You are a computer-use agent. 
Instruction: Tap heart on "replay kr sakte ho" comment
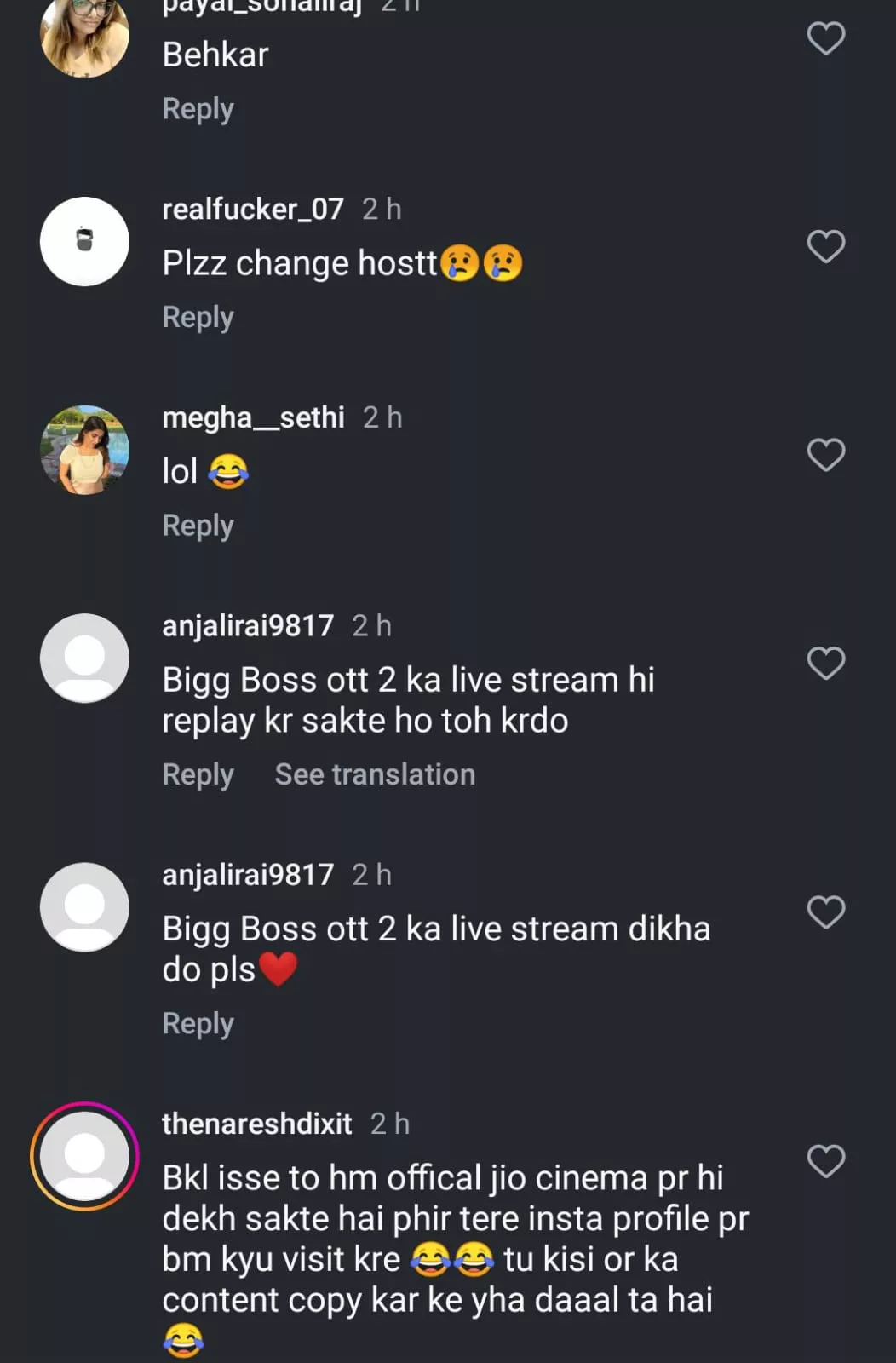pyautogui.click(x=825, y=664)
